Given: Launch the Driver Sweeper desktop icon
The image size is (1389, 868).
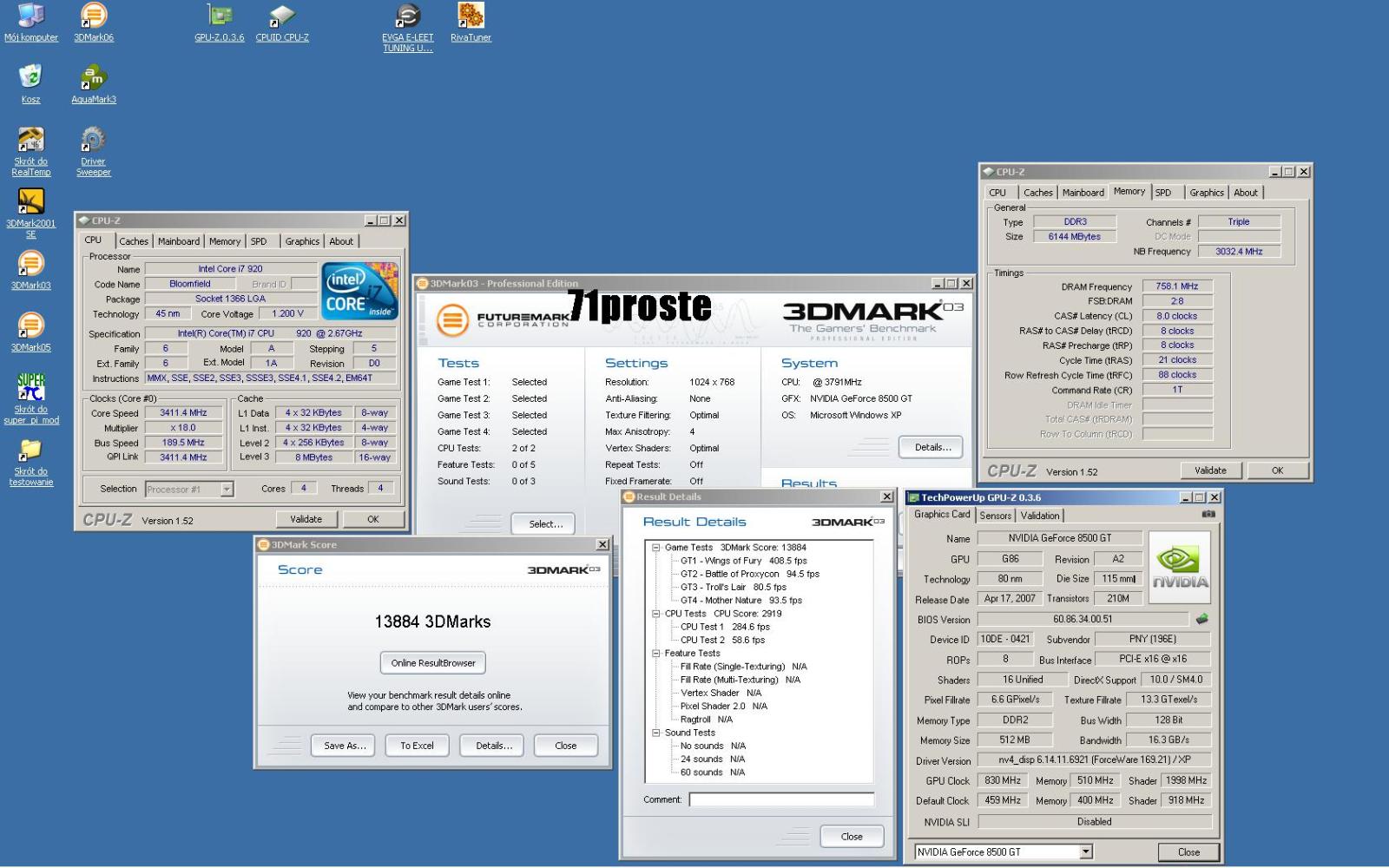Looking at the screenshot, I should point(93,151).
